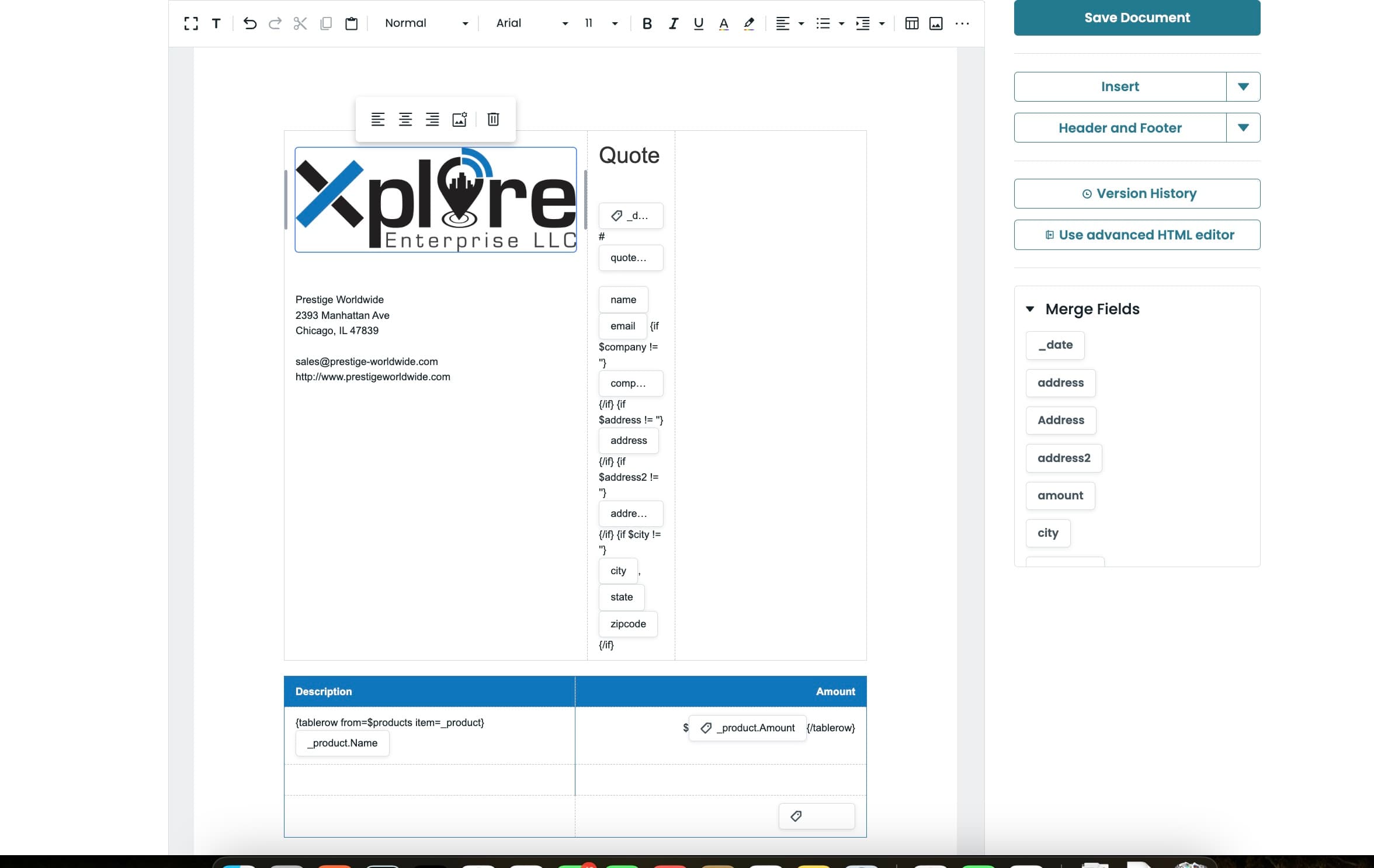This screenshot has height=868, width=1374.
Task: Click the undo arrow icon
Action: tap(249, 23)
